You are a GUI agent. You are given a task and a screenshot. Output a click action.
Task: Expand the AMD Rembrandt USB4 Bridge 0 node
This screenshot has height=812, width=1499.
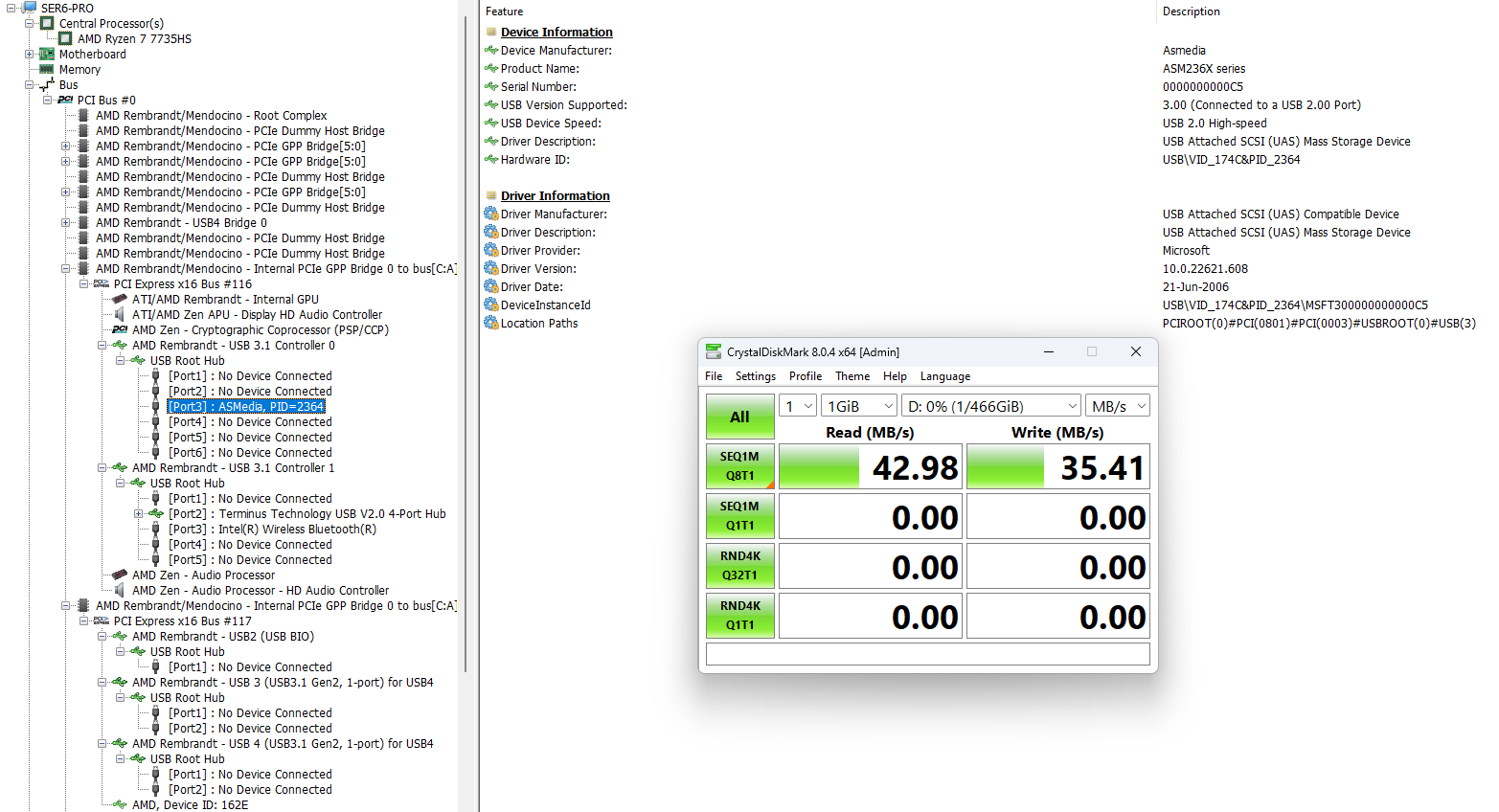[65, 222]
